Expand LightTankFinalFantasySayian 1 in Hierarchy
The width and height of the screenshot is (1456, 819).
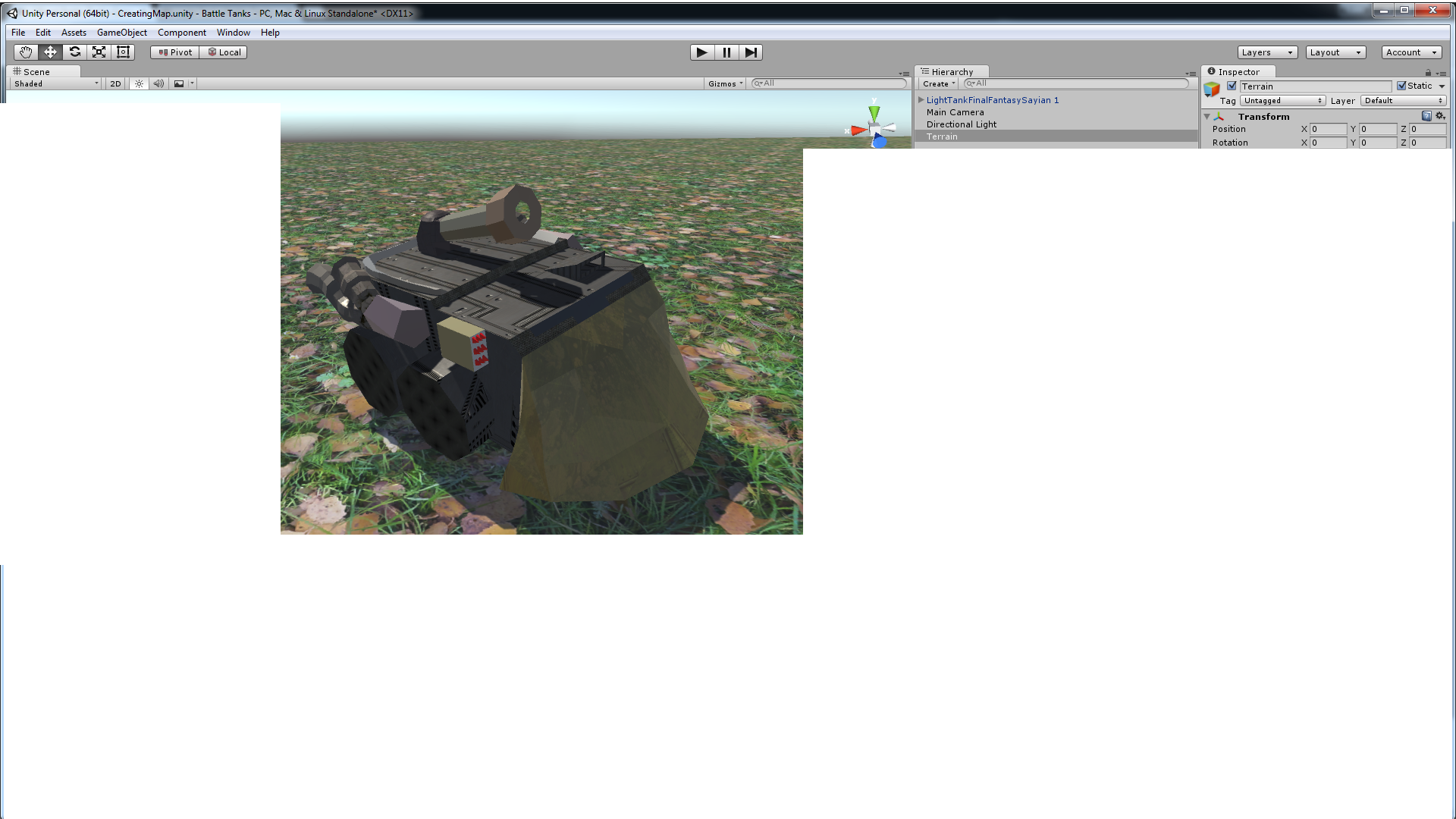click(x=921, y=100)
